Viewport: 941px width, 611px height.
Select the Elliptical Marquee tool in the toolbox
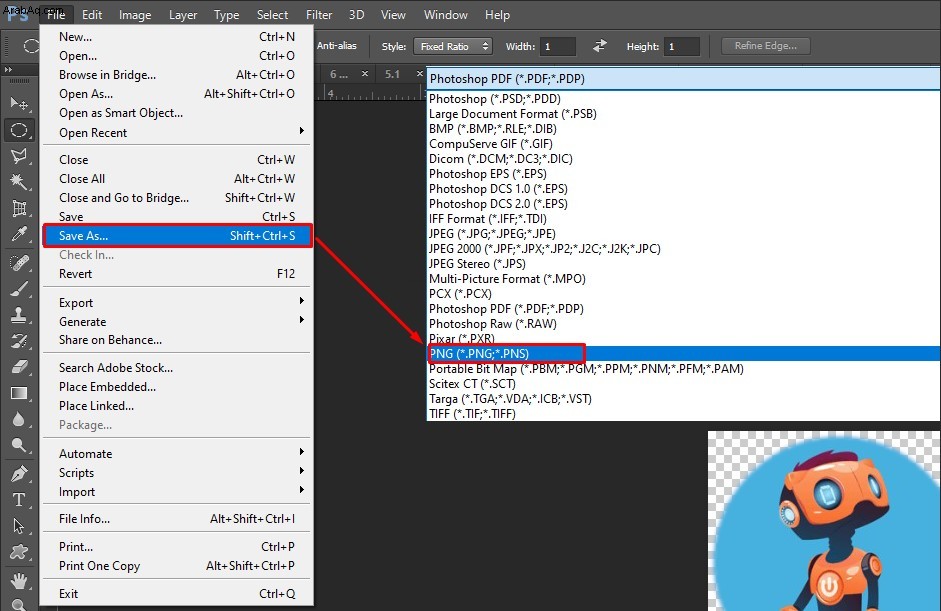click(19, 130)
